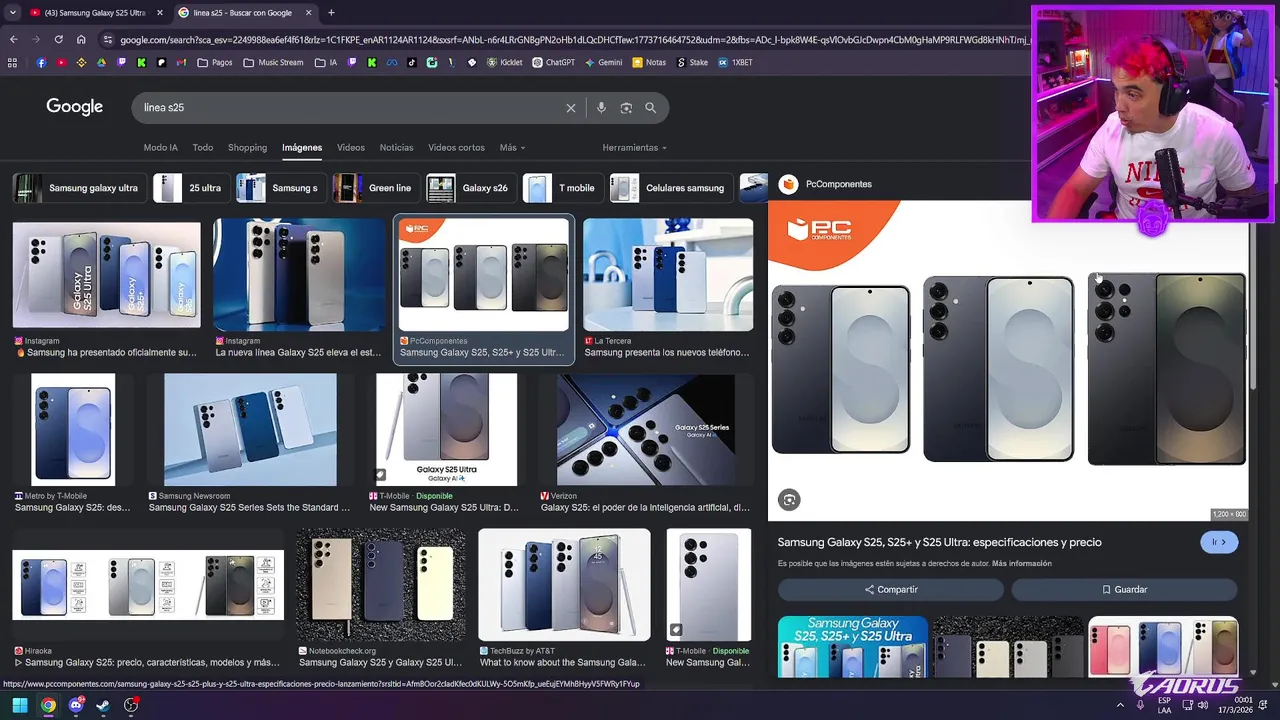Start voice search with the microphone icon
Screen dimensions: 1280x720
601,108
